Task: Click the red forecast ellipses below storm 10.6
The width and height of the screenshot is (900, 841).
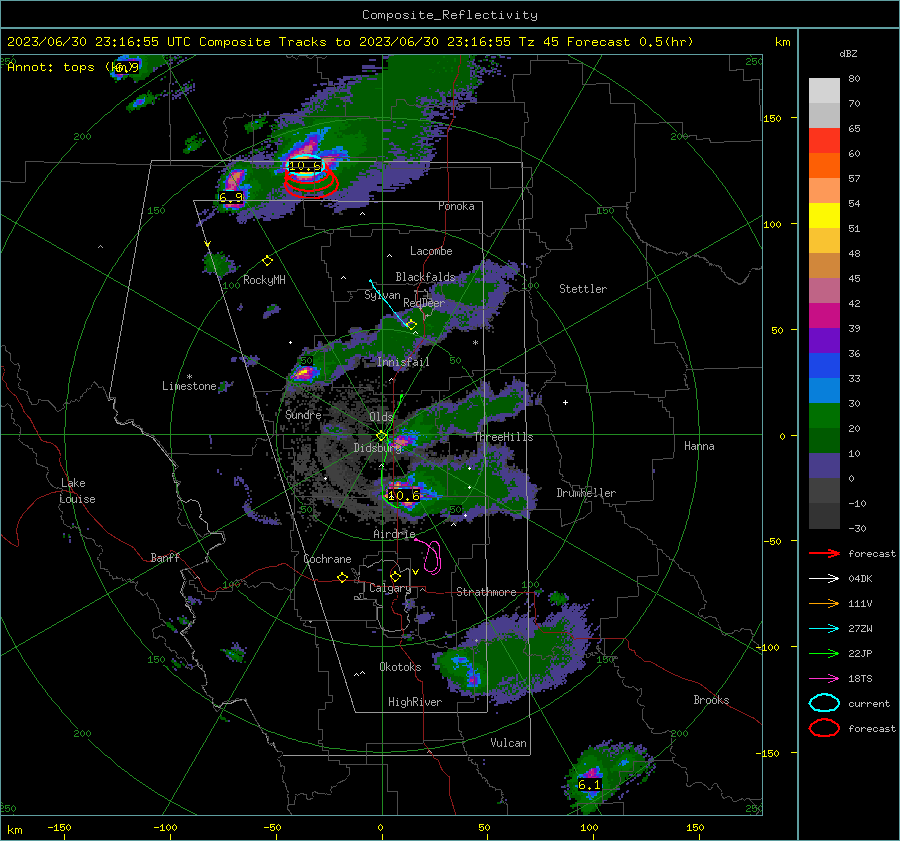Action: point(312,185)
